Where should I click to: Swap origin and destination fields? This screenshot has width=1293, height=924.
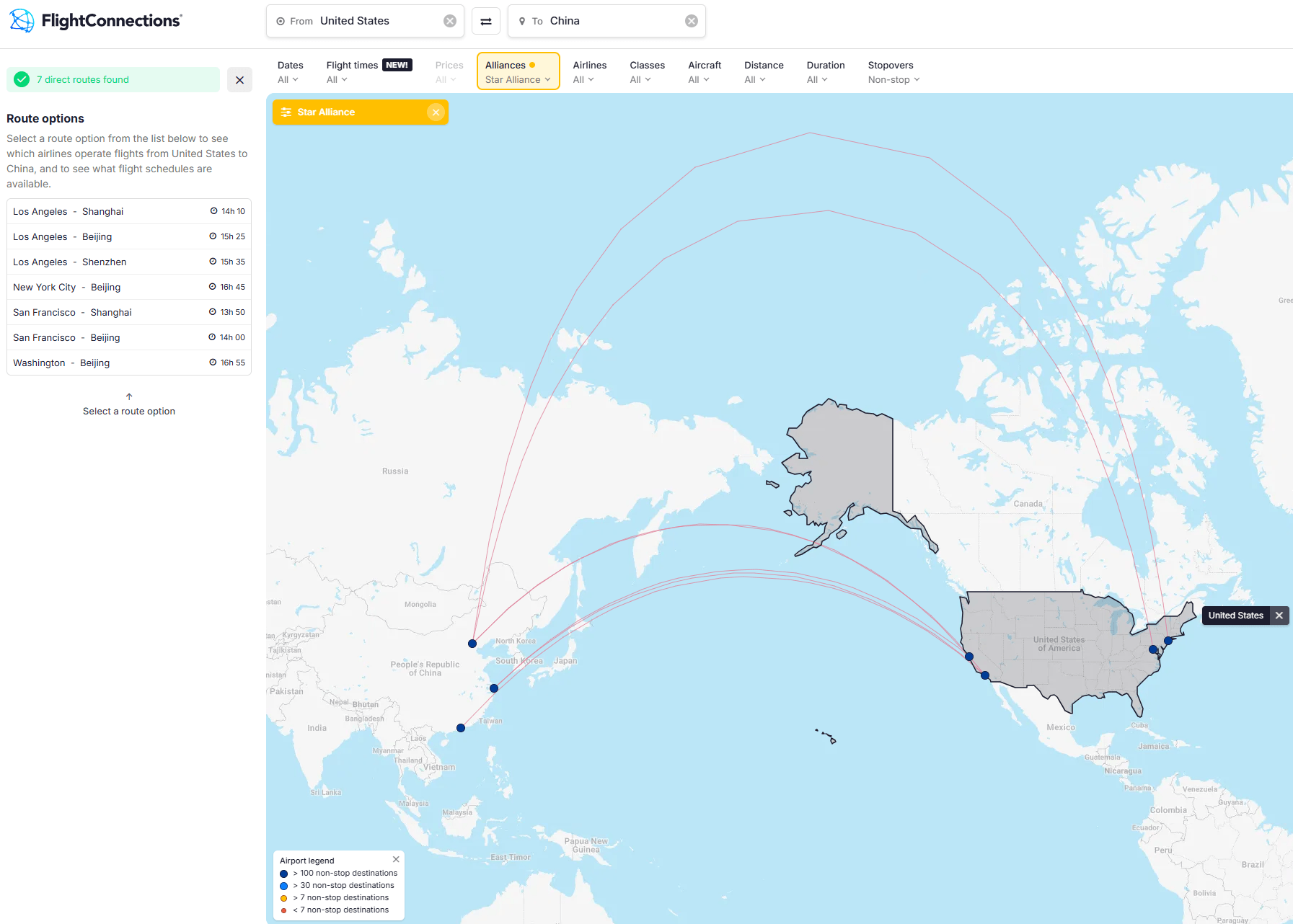486,22
